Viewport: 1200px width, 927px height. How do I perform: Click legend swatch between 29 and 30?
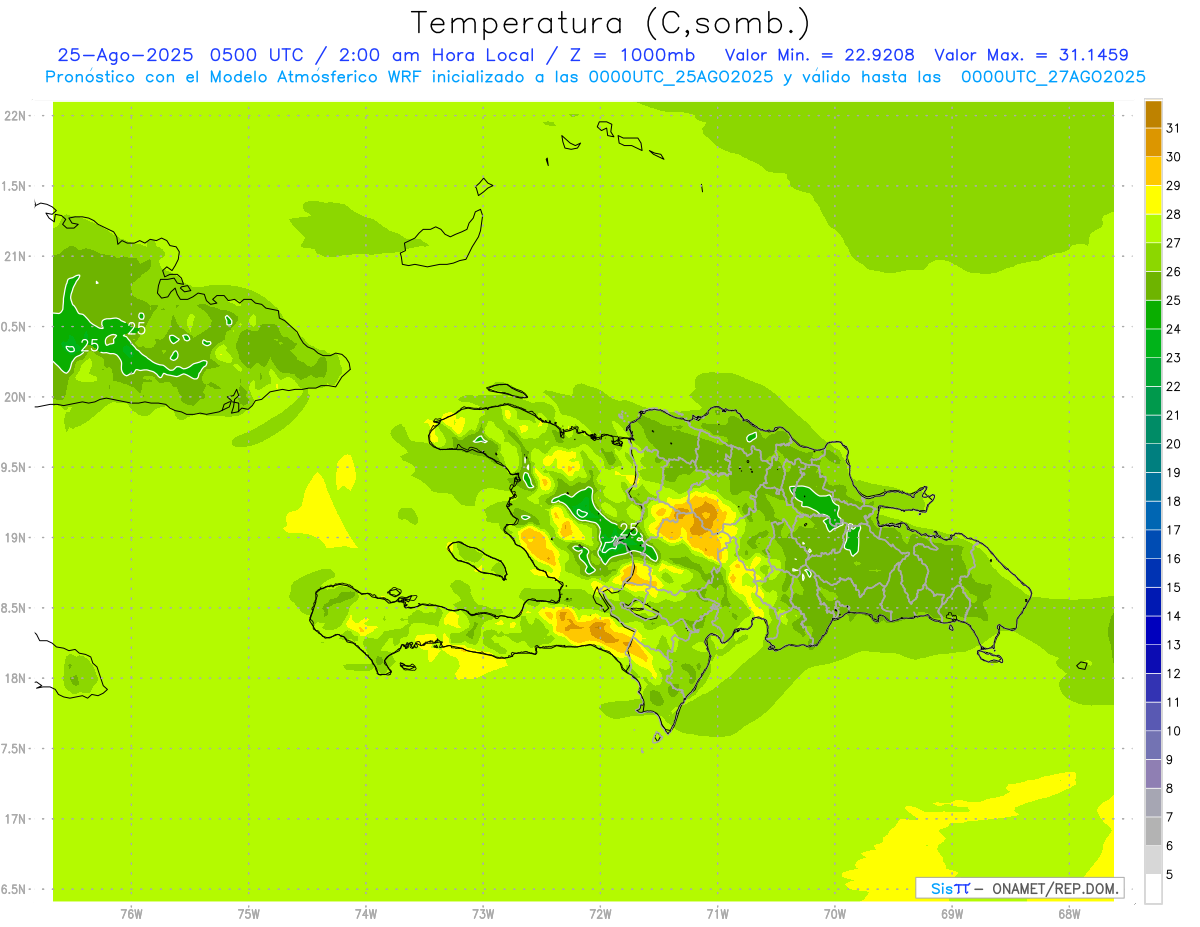(x=1153, y=172)
